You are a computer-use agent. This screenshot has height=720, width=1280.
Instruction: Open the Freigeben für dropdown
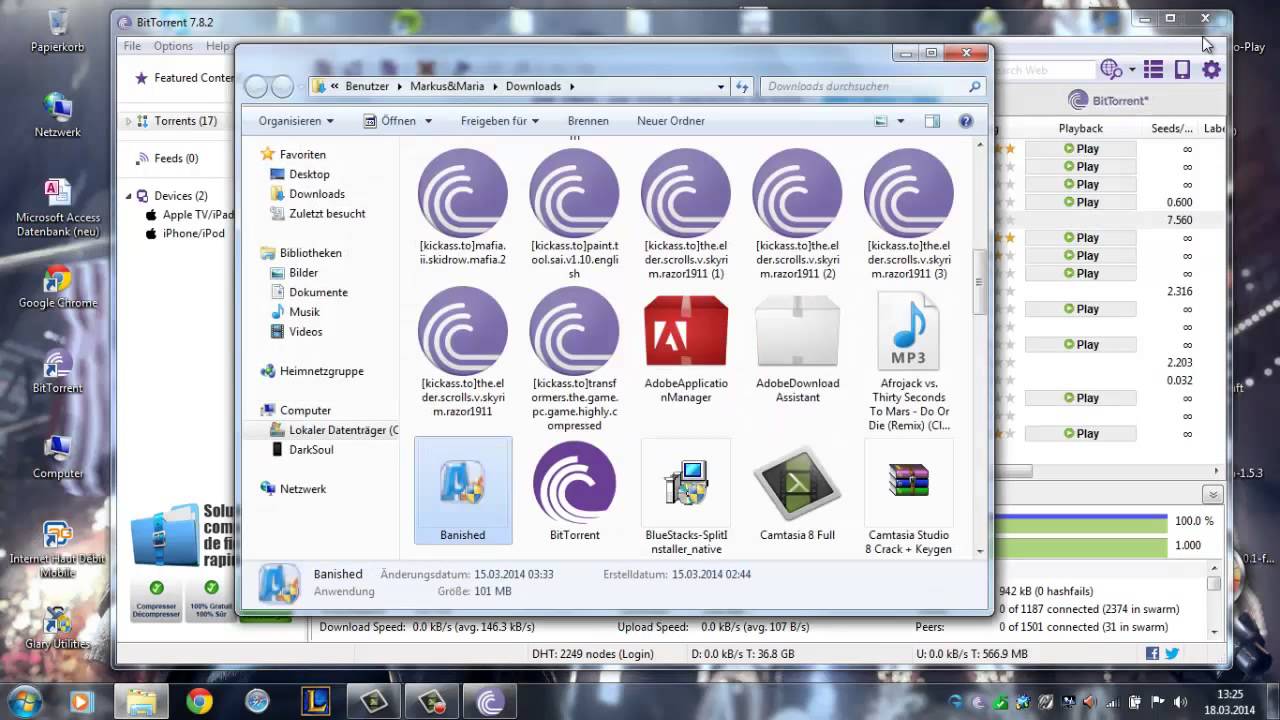point(500,121)
